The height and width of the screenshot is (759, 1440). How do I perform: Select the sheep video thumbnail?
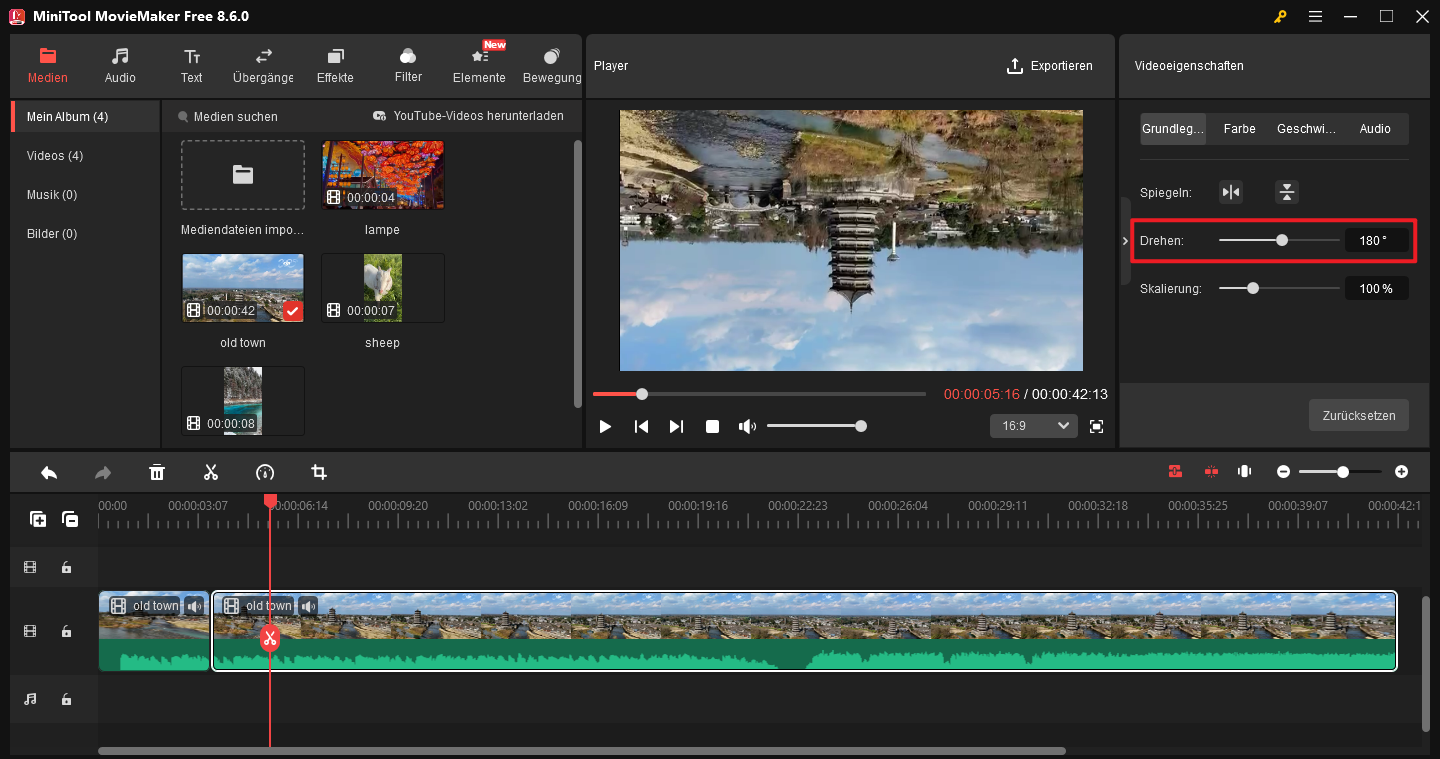(382, 288)
